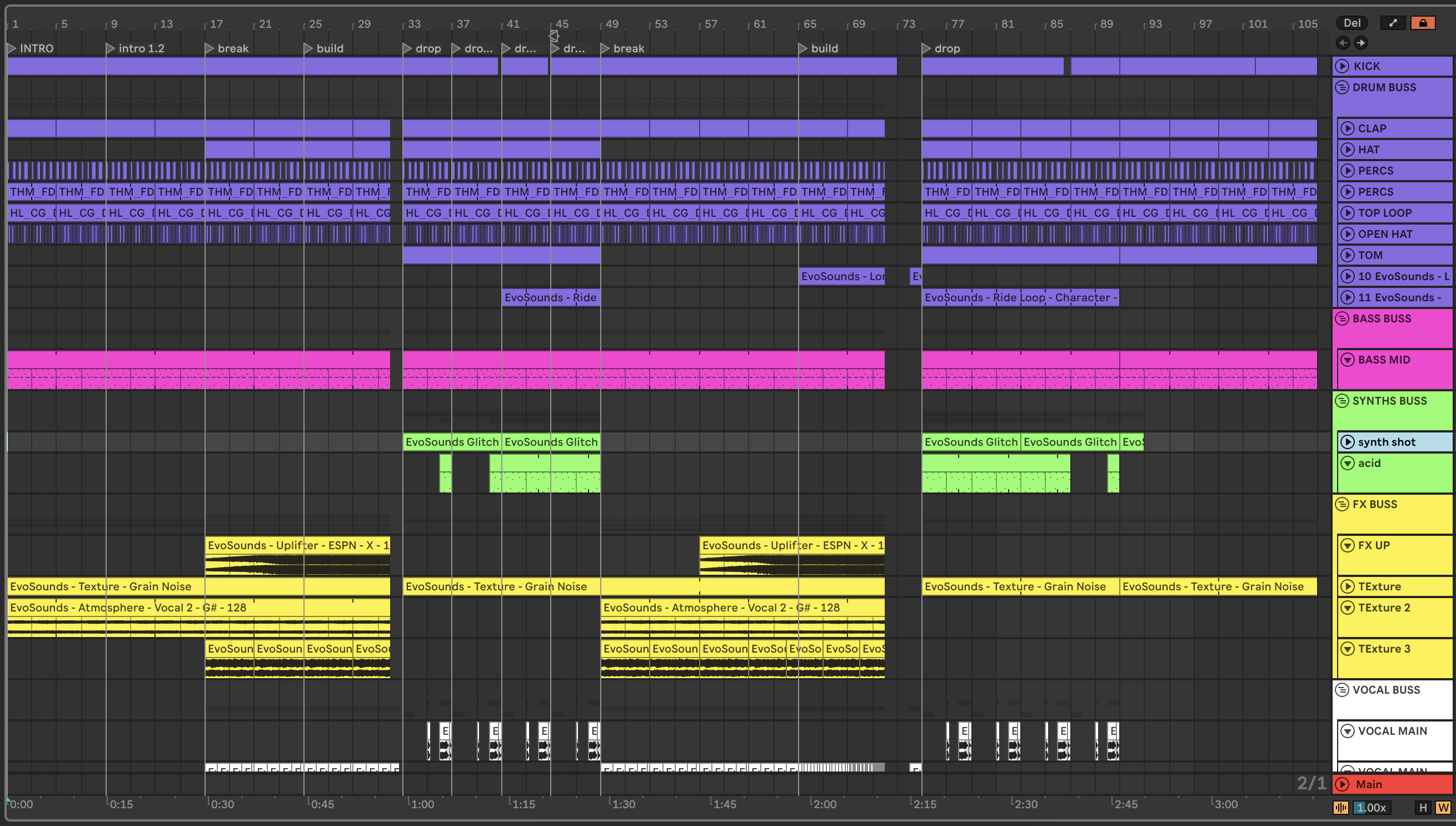Toggle the optimize width W button

point(1443,808)
